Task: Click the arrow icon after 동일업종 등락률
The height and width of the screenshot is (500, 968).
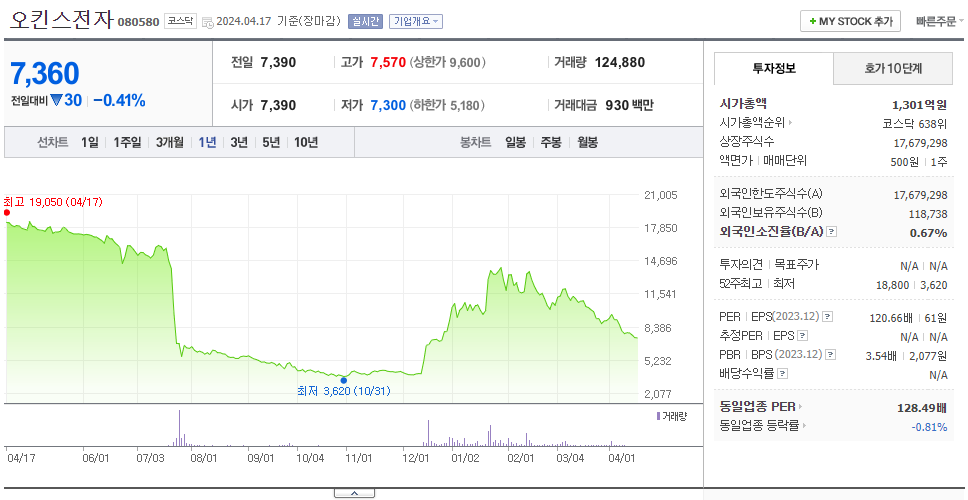Action: (804, 425)
